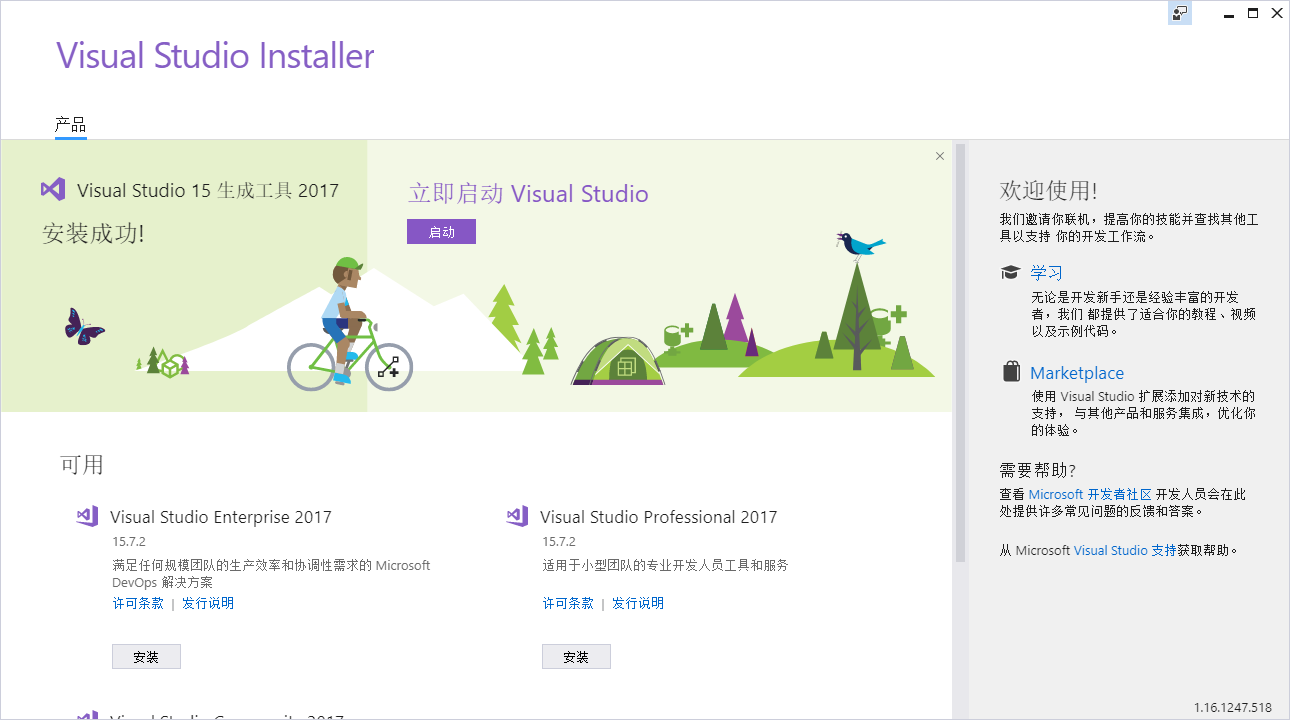
Task: Open the Marketplace link
Action: pyautogui.click(x=1077, y=373)
